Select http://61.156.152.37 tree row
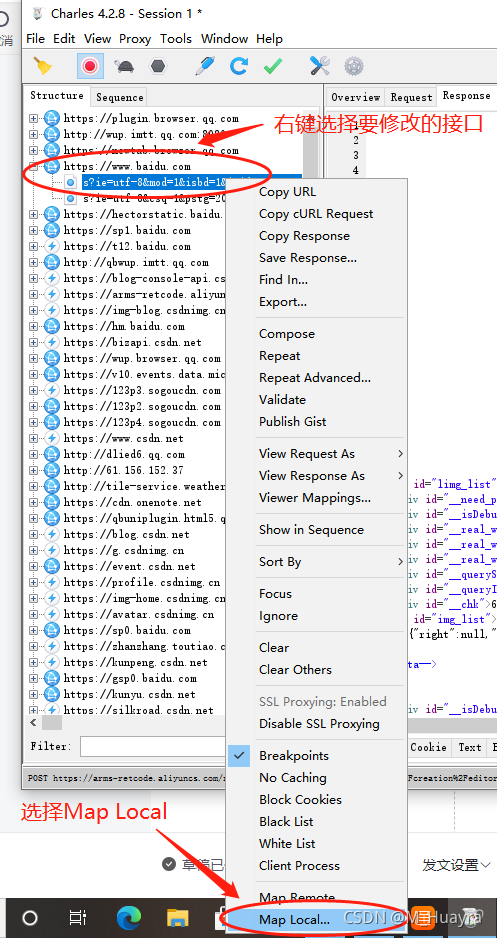497x938 pixels. pyautogui.click(x=123, y=470)
